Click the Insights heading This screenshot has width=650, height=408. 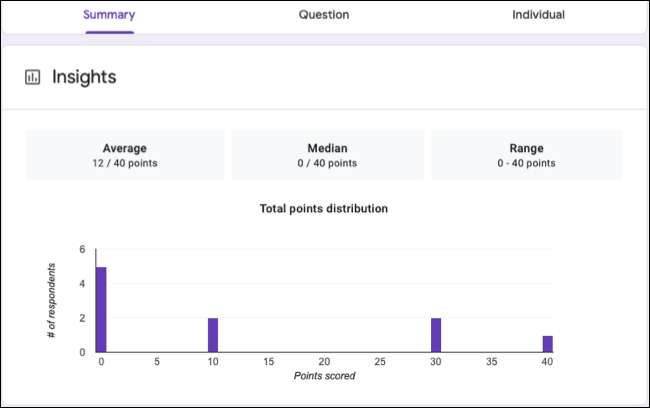coord(84,77)
